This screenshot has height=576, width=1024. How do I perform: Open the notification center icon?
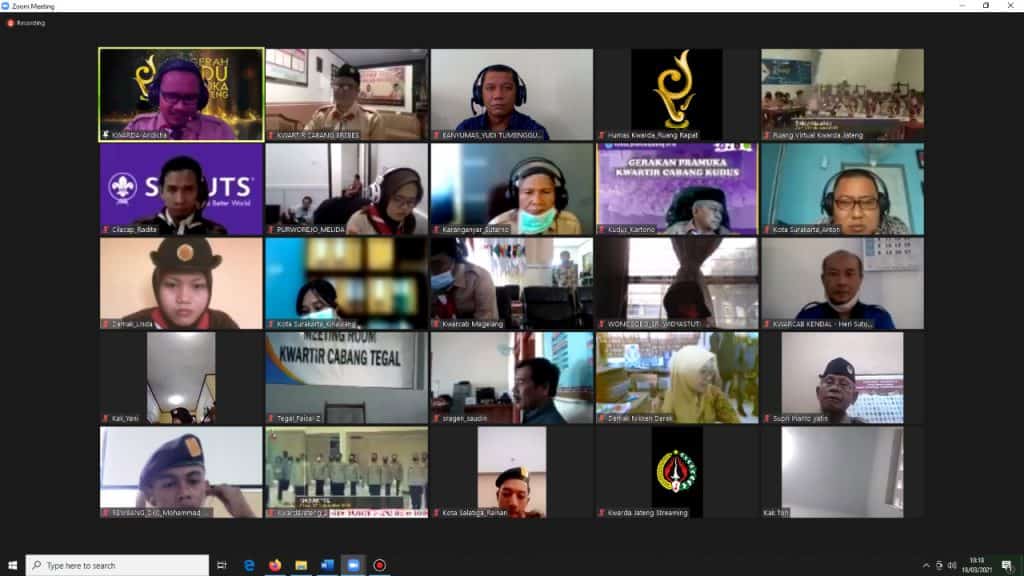coord(1006,566)
